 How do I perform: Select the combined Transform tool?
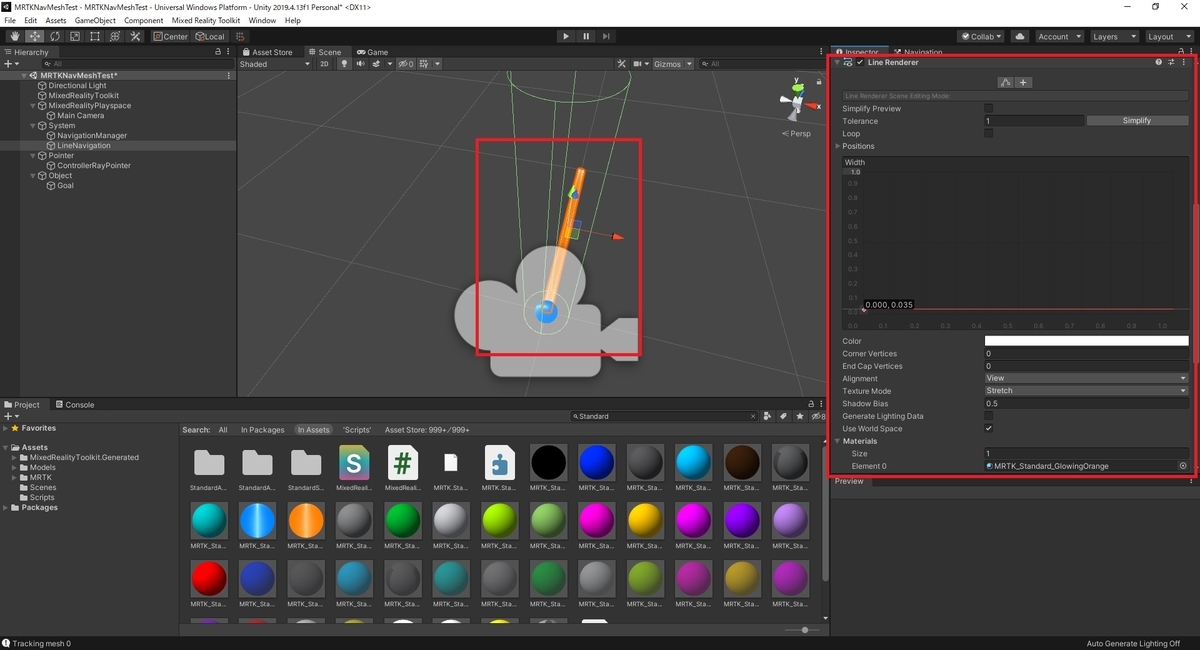click(x=114, y=36)
